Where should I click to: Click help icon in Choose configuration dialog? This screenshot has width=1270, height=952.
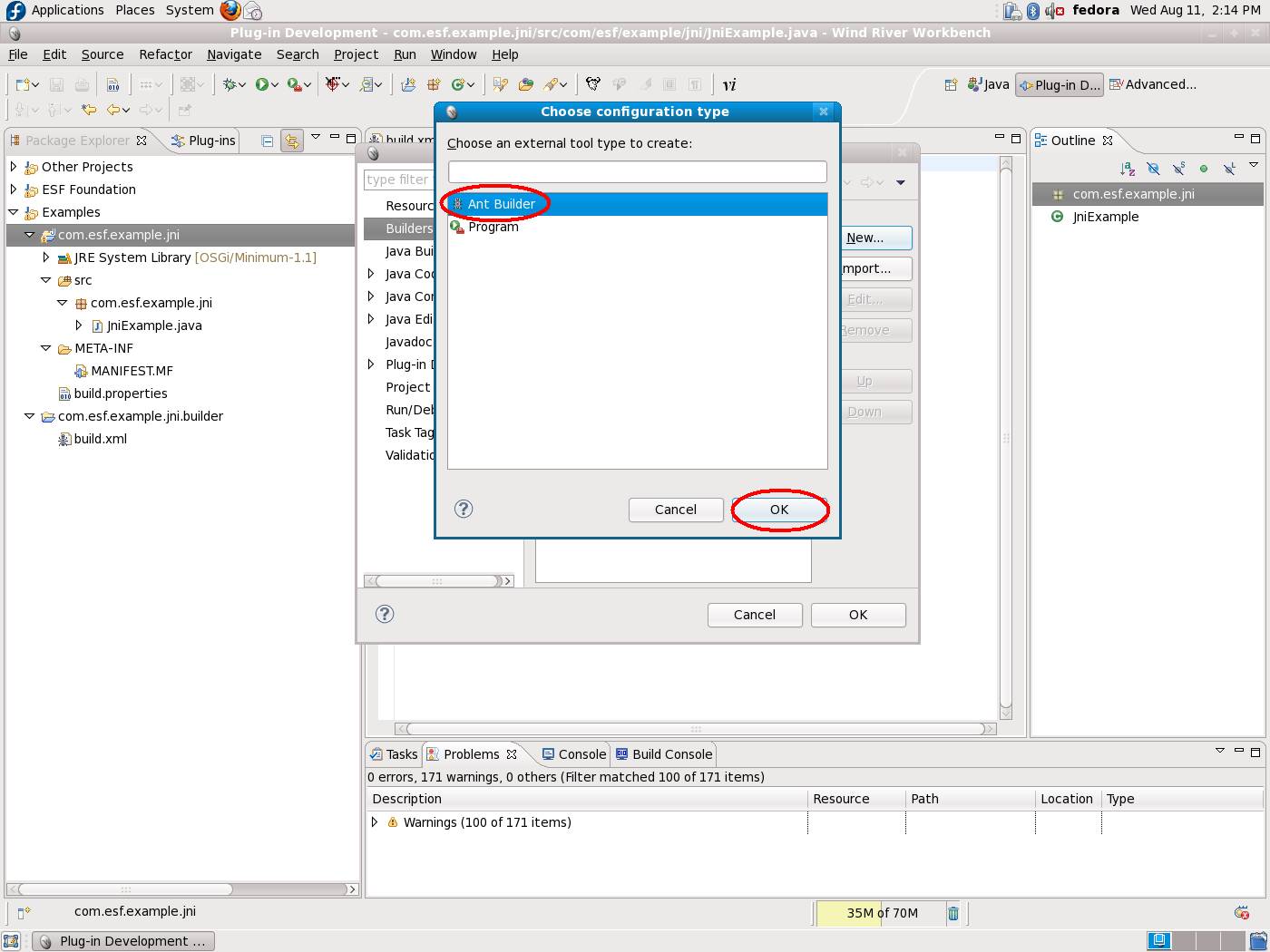pyautogui.click(x=464, y=509)
